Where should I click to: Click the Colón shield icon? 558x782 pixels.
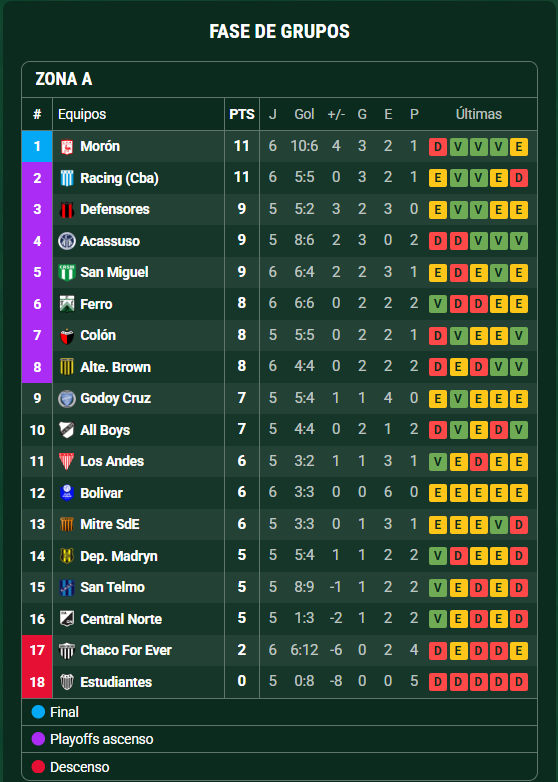[x=67, y=336]
